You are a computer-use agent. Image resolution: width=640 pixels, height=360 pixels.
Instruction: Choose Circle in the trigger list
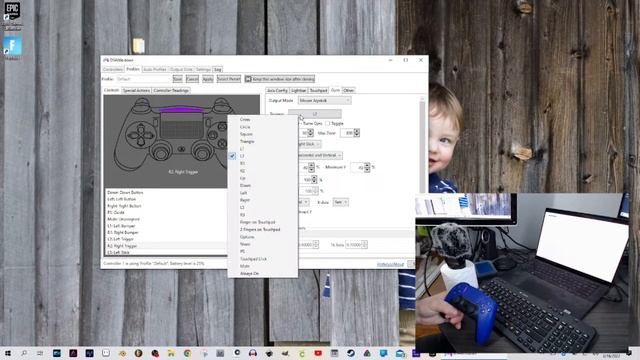pyautogui.click(x=262, y=127)
